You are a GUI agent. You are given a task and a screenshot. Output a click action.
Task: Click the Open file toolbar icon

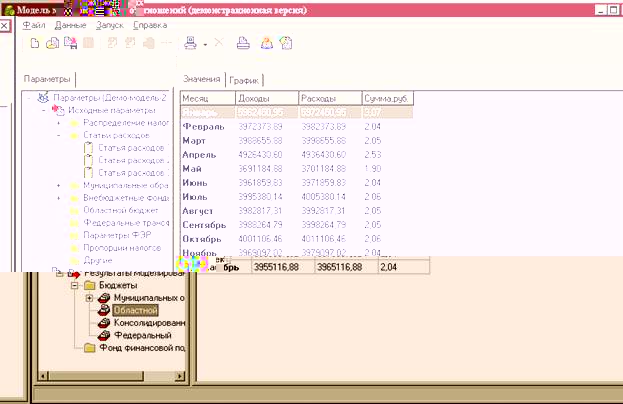(x=53, y=43)
